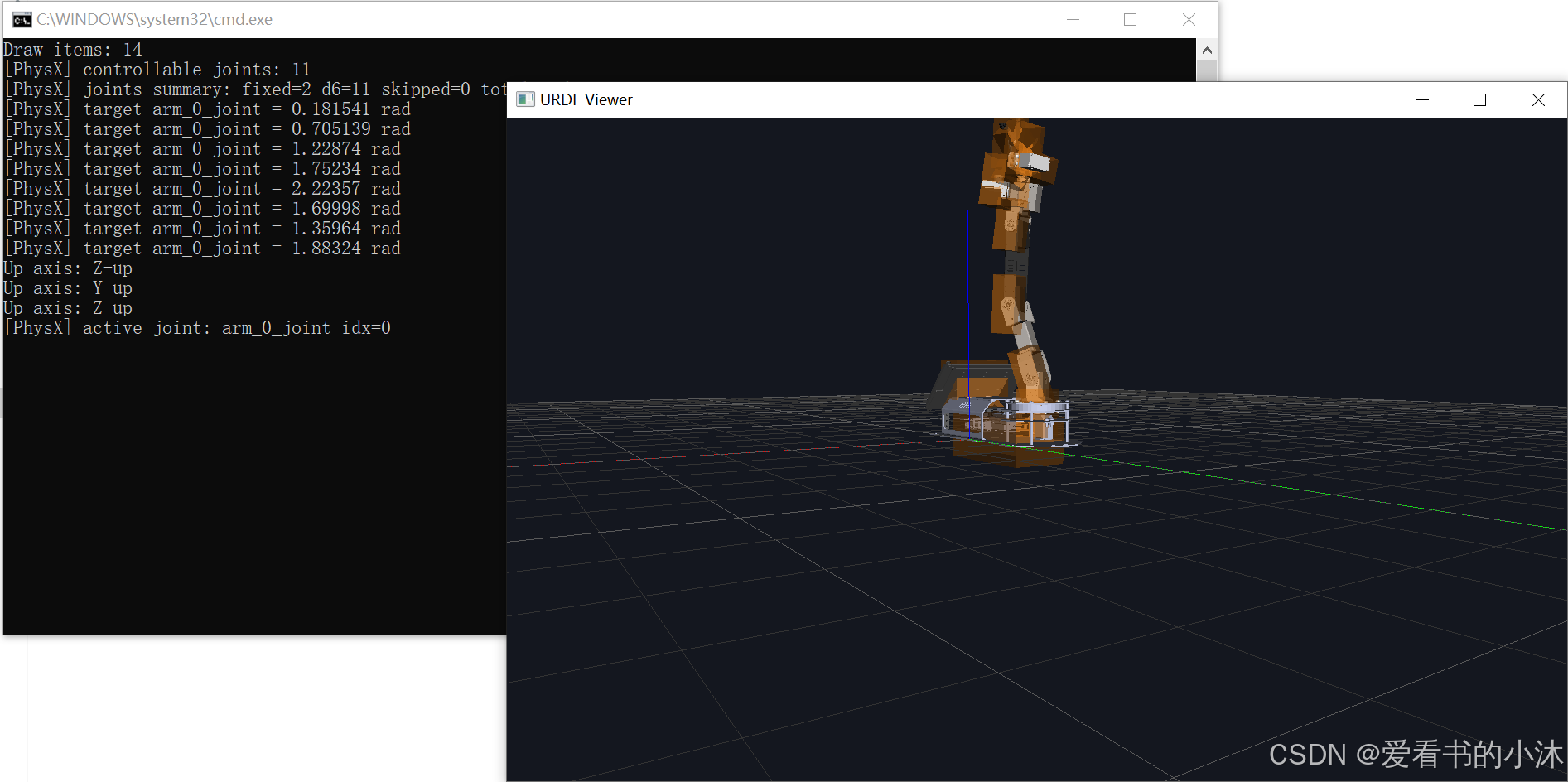The height and width of the screenshot is (782, 1568).
Task: Maximize the cmd.exe window
Action: [x=1131, y=20]
